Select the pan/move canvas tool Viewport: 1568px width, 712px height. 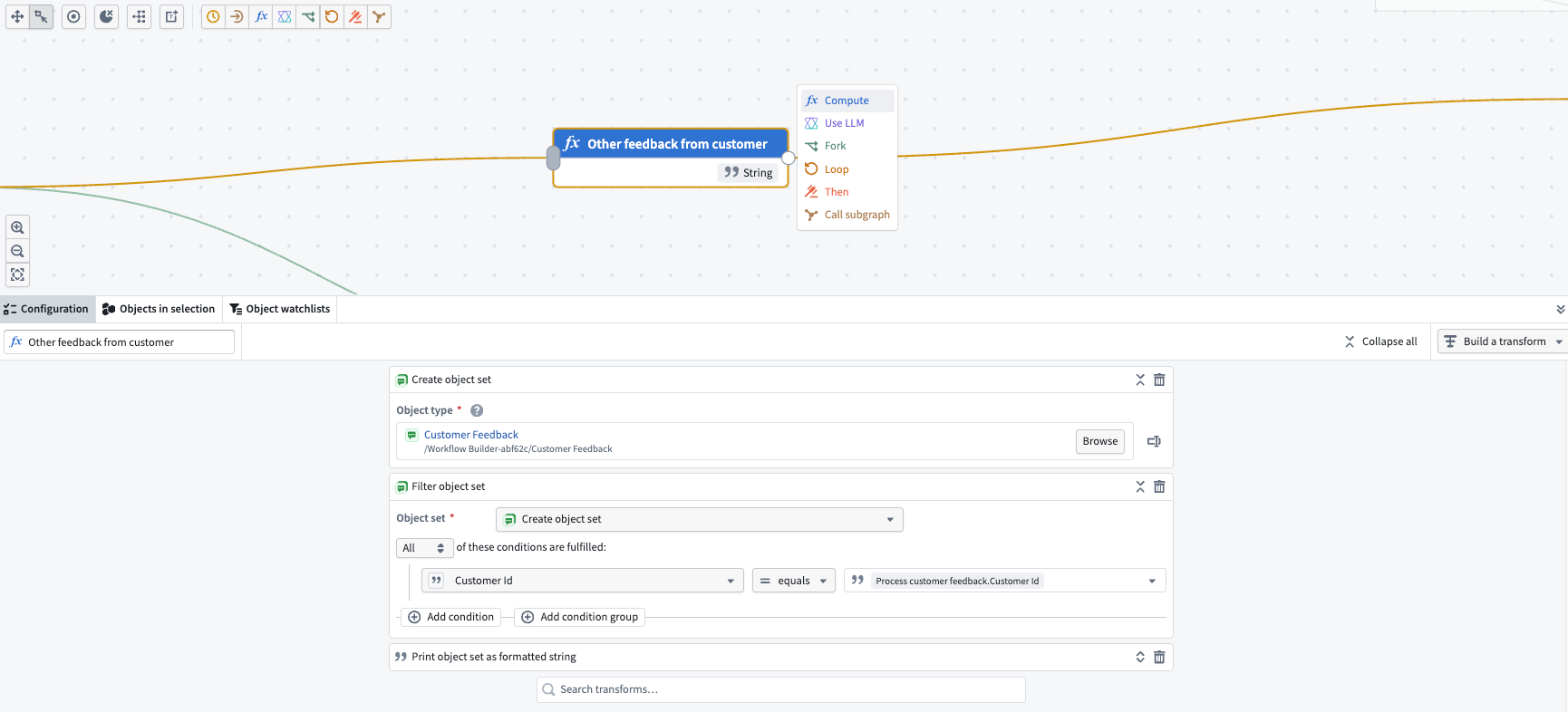[x=17, y=16]
